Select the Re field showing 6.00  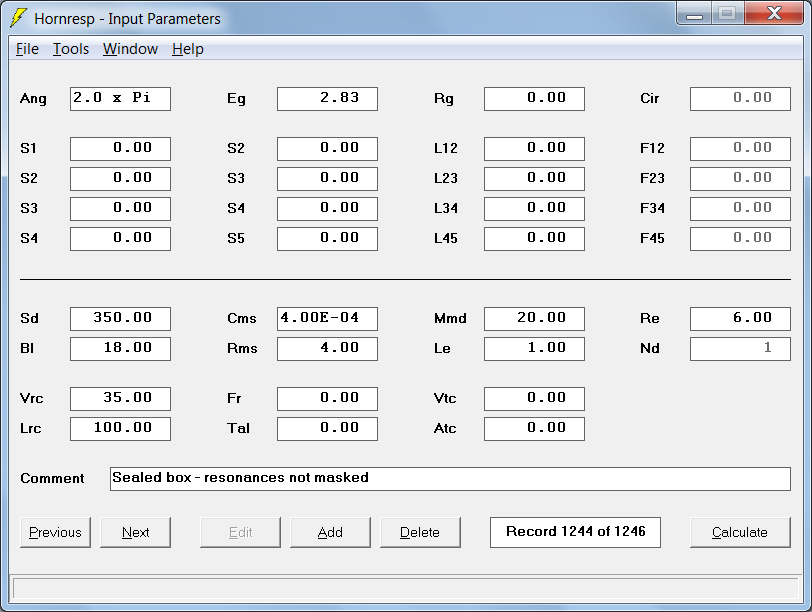click(740, 318)
